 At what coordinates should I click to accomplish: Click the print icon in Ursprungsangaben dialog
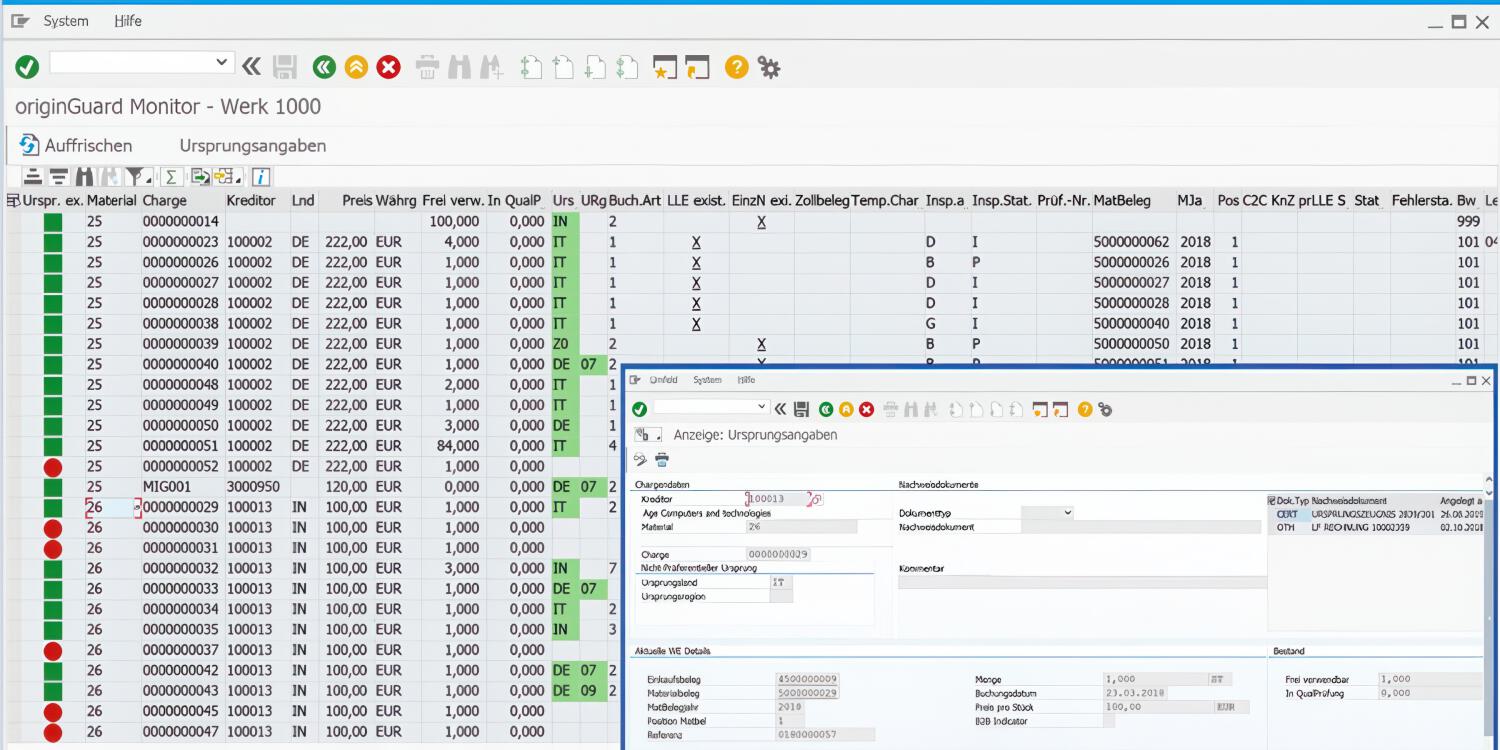tap(661, 460)
